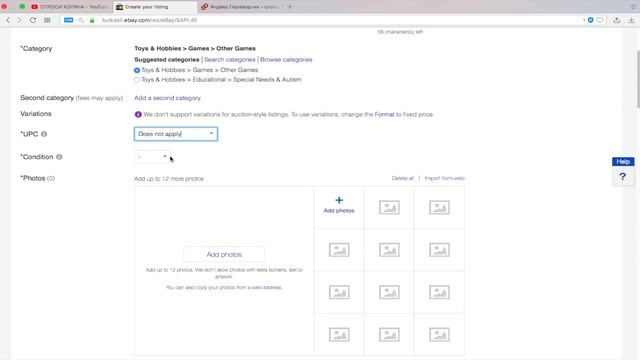This screenshot has height=360, width=640.
Task: Click the purple info icon beside Variations message
Action: [x=138, y=114]
